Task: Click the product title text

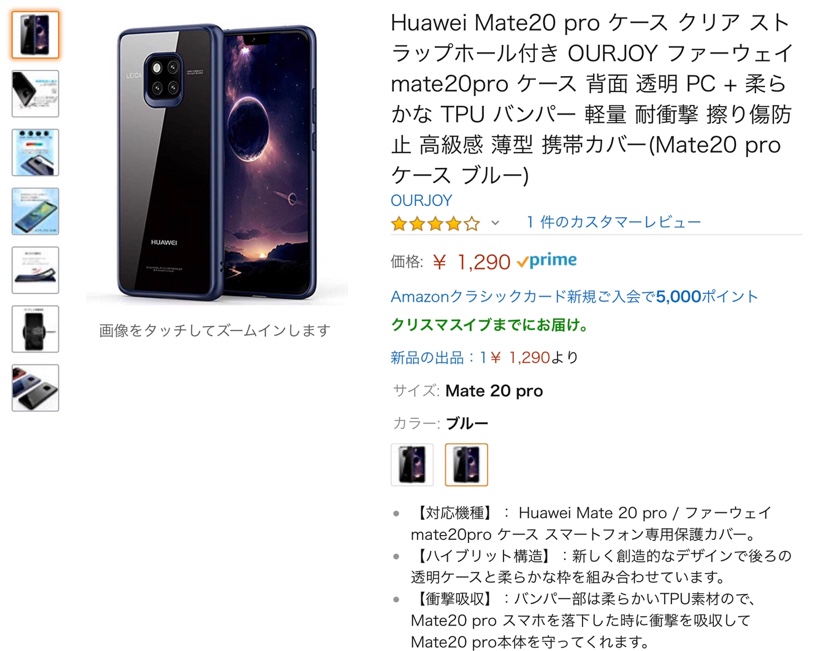Action: (x=591, y=99)
